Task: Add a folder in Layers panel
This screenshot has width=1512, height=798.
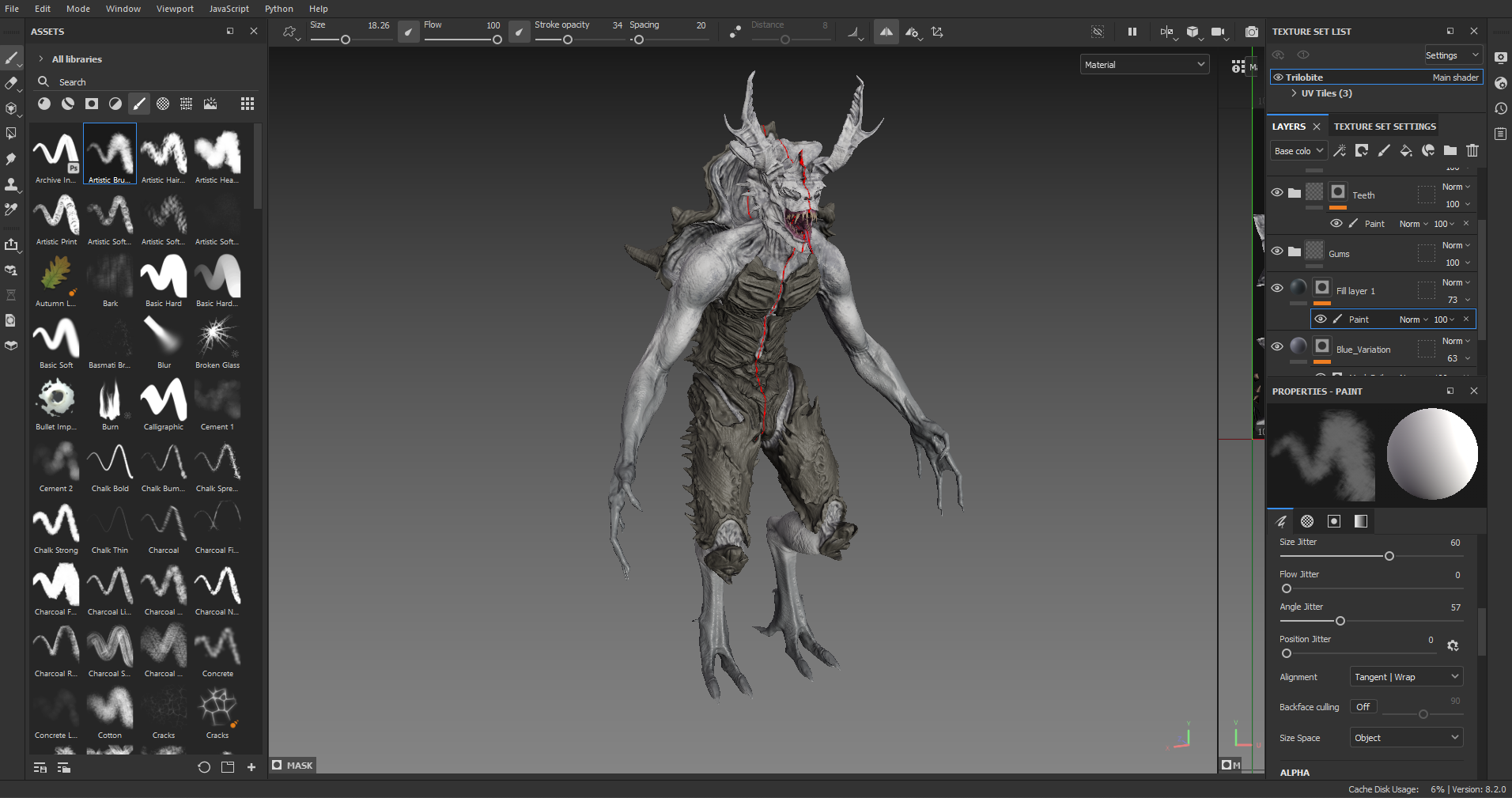Action: (1450, 151)
